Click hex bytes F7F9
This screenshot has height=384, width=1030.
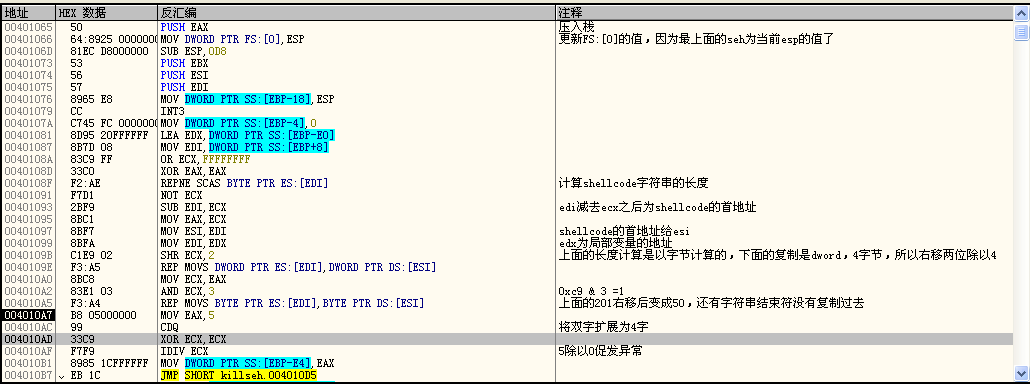coord(81,351)
